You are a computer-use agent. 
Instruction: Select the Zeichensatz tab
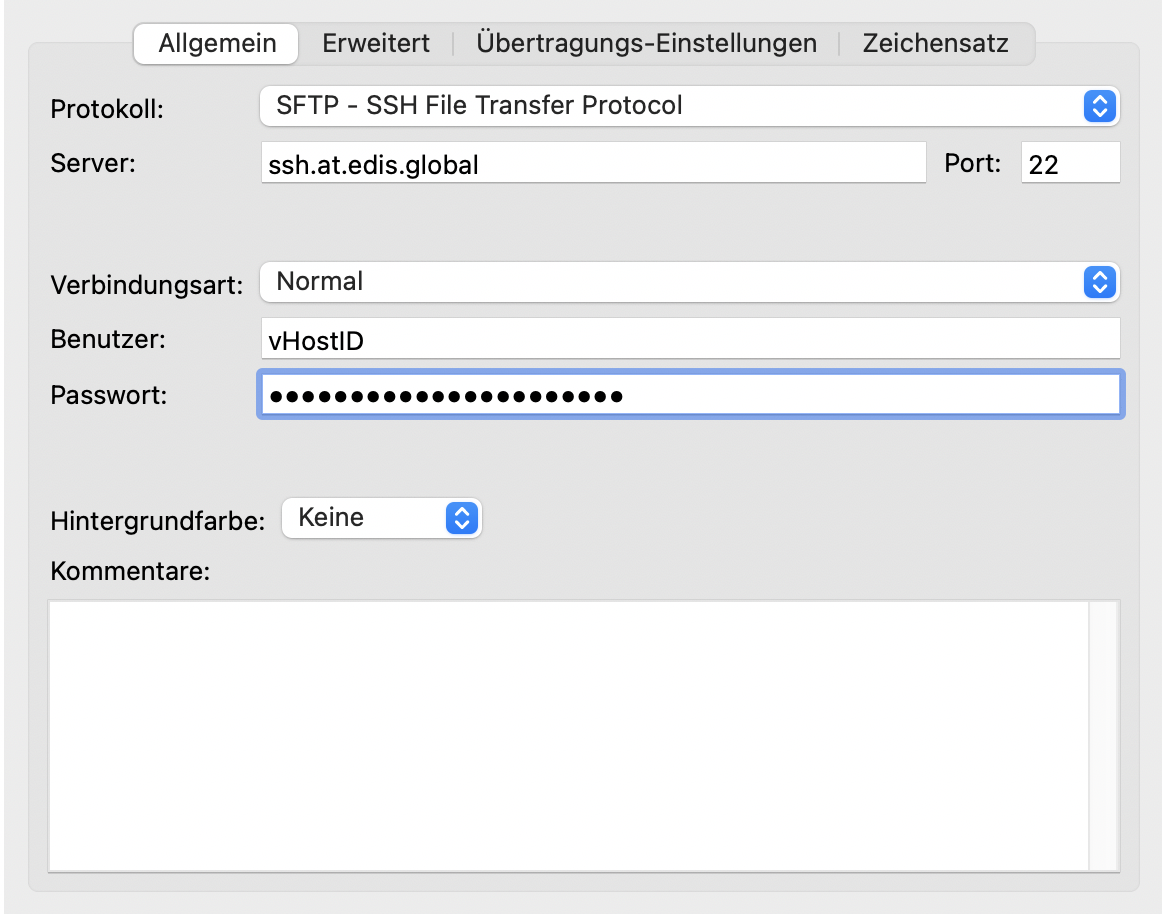pos(935,44)
